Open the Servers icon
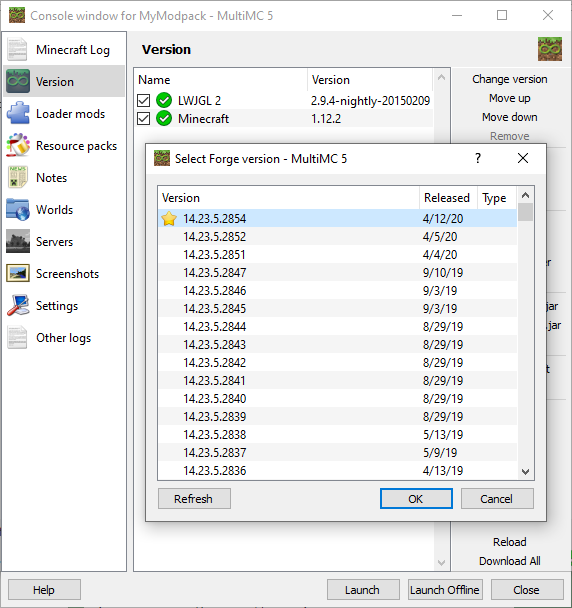Viewport: 572px width, 608px height. [x=18, y=241]
